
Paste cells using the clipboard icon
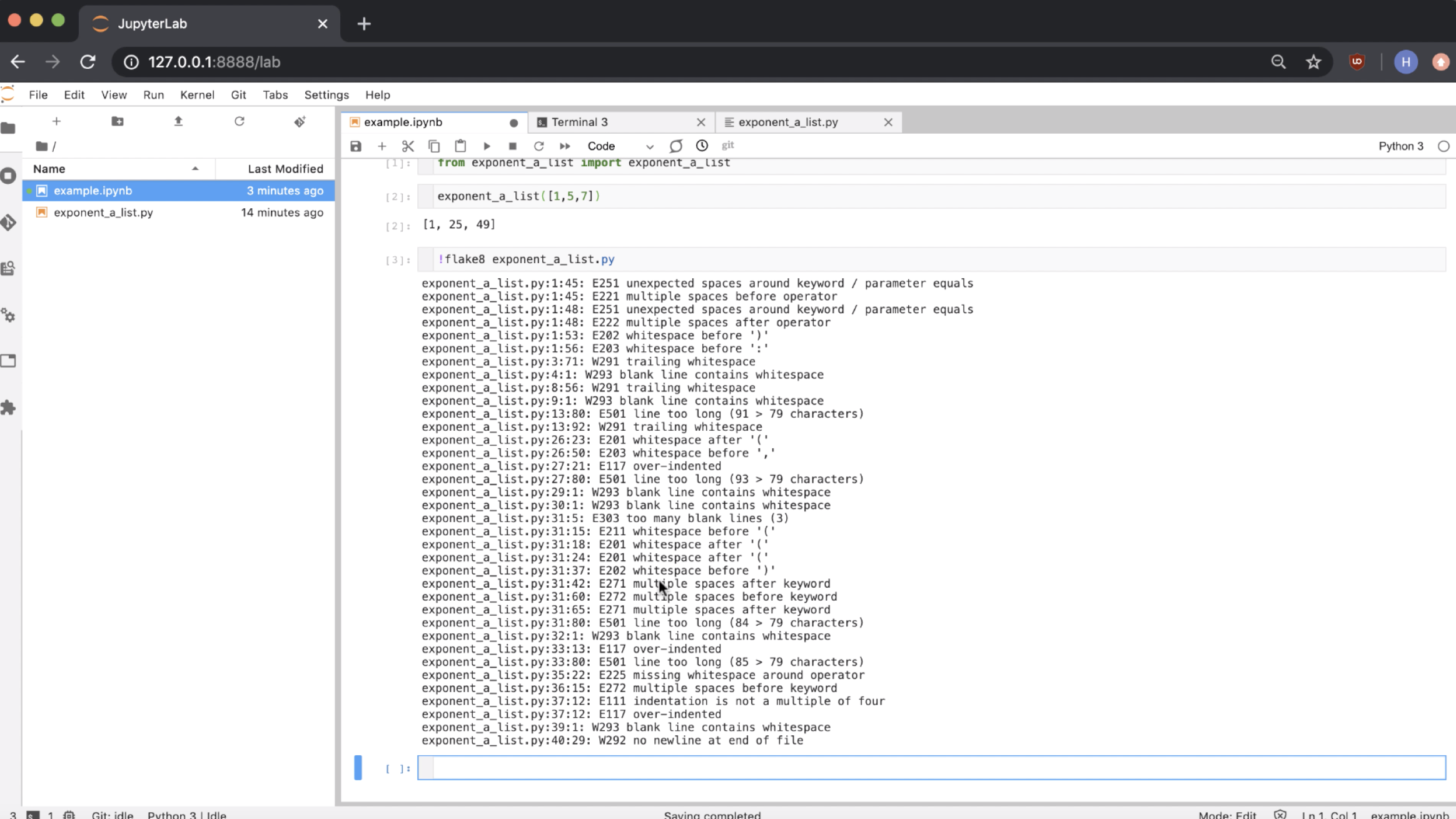460,146
